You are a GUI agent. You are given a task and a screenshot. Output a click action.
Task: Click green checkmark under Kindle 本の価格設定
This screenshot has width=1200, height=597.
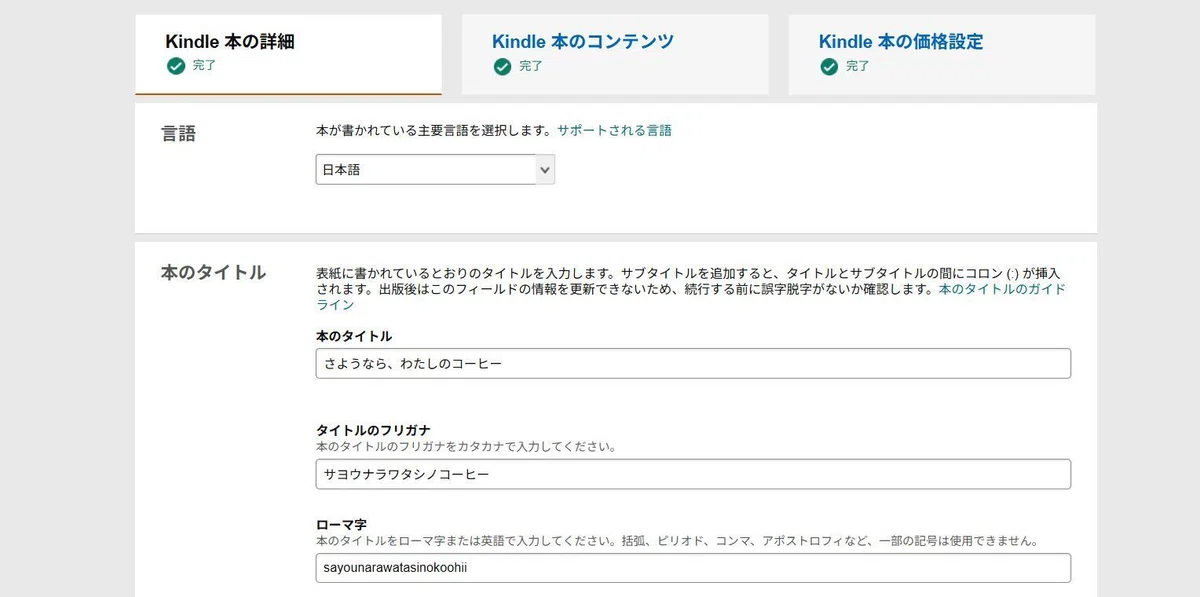pyautogui.click(x=828, y=66)
